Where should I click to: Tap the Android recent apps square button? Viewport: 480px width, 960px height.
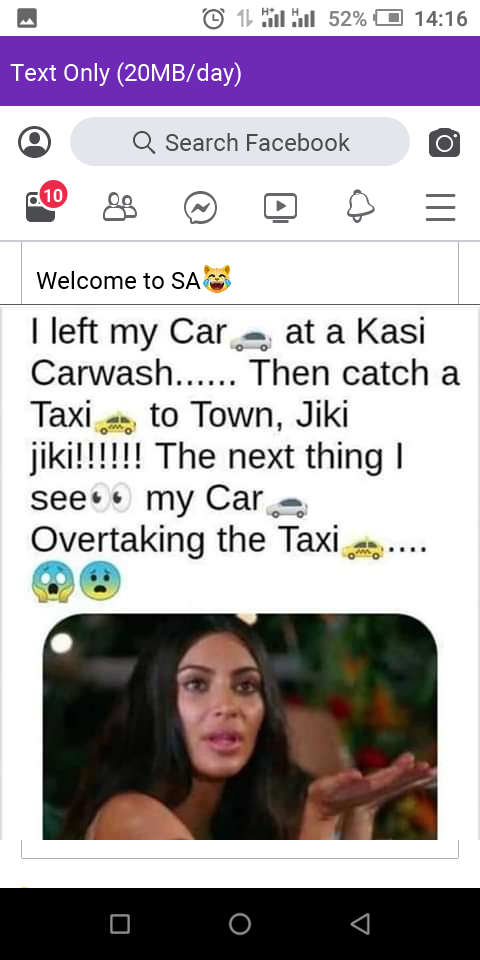pos(120,923)
